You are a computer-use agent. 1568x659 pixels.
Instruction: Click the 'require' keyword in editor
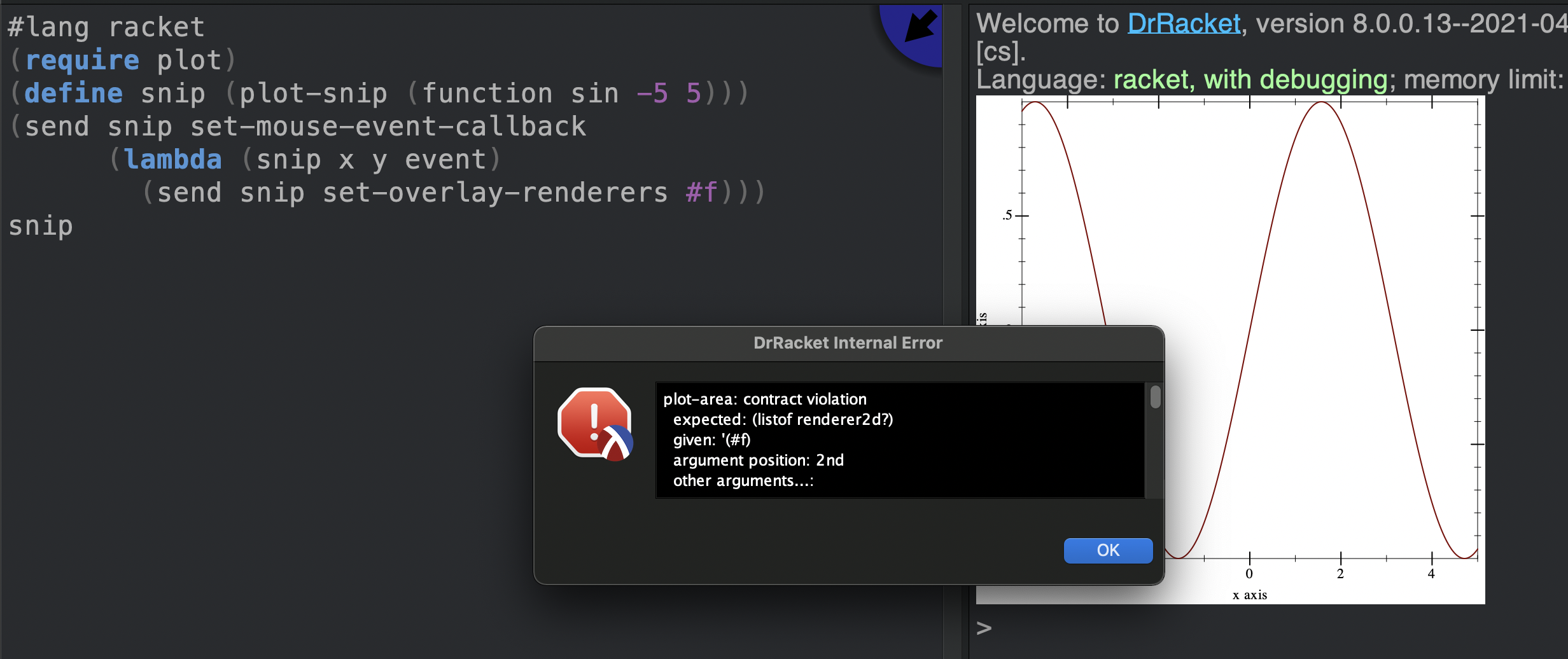tap(82, 60)
